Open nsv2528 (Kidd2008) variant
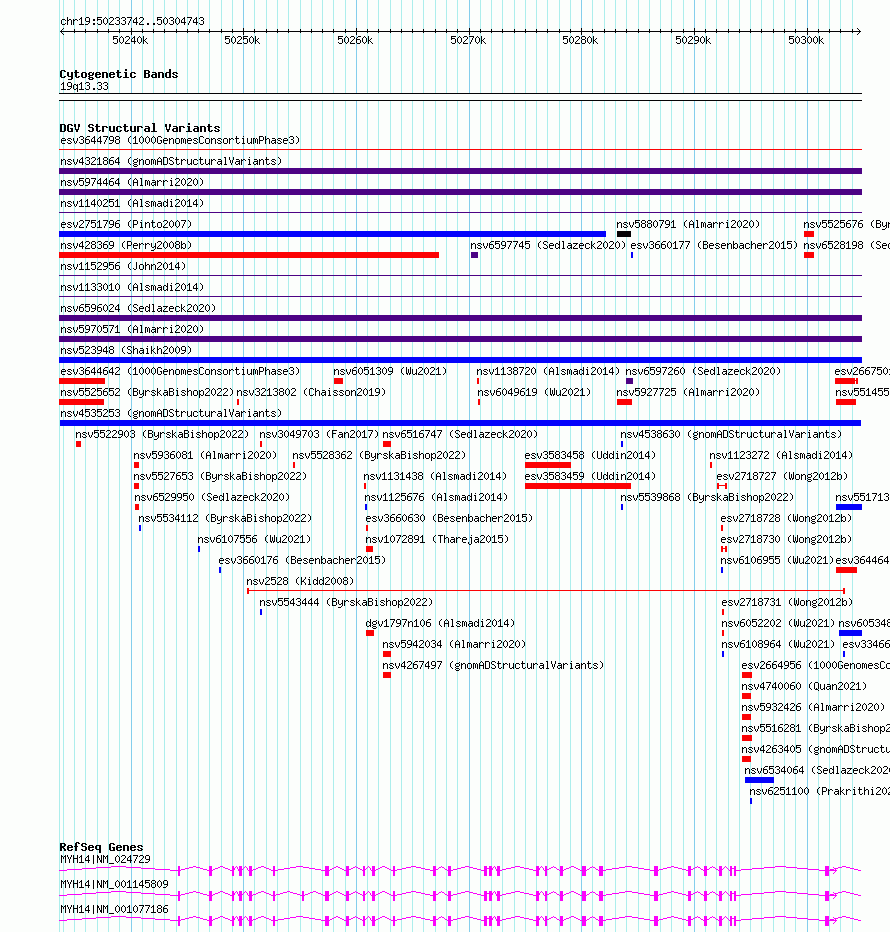The image size is (890, 932). (300, 581)
